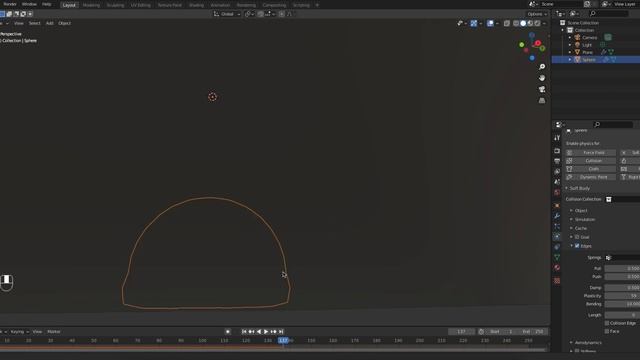Image resolution: width=640 pixels, height=360 pixels.
Task: Adjust the Pull value slider
Action: click(622, 269)
